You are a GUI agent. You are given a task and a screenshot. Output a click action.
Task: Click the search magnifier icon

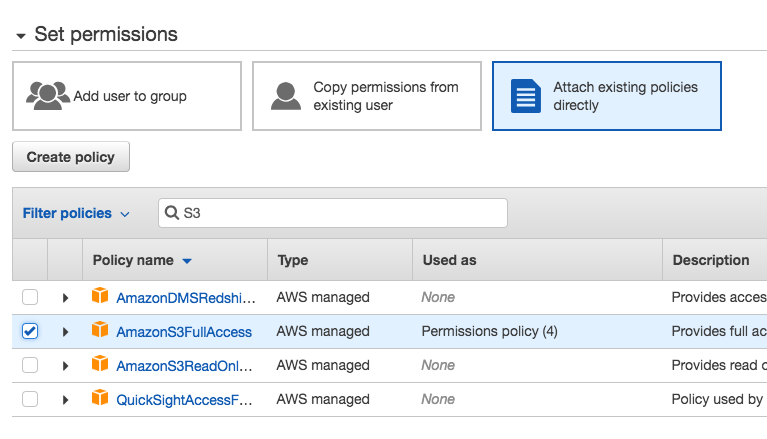pos(172,212)
